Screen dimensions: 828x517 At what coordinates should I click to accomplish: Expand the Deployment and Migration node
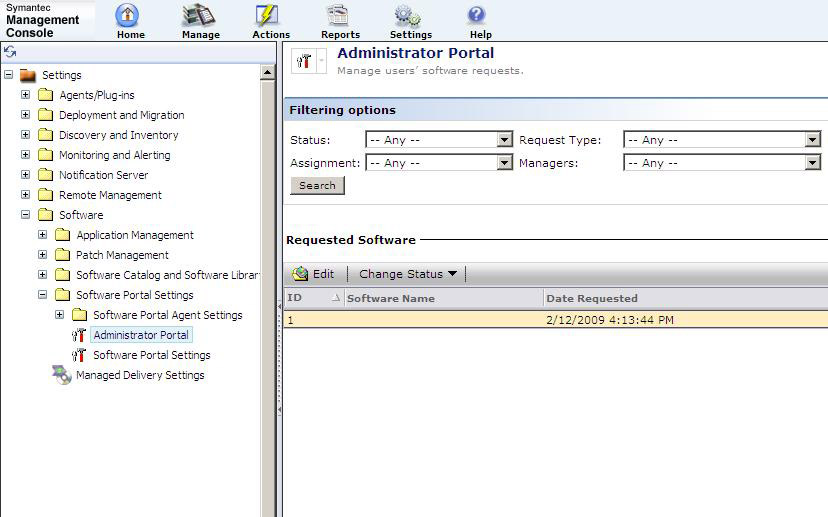(x=25, y=115)
